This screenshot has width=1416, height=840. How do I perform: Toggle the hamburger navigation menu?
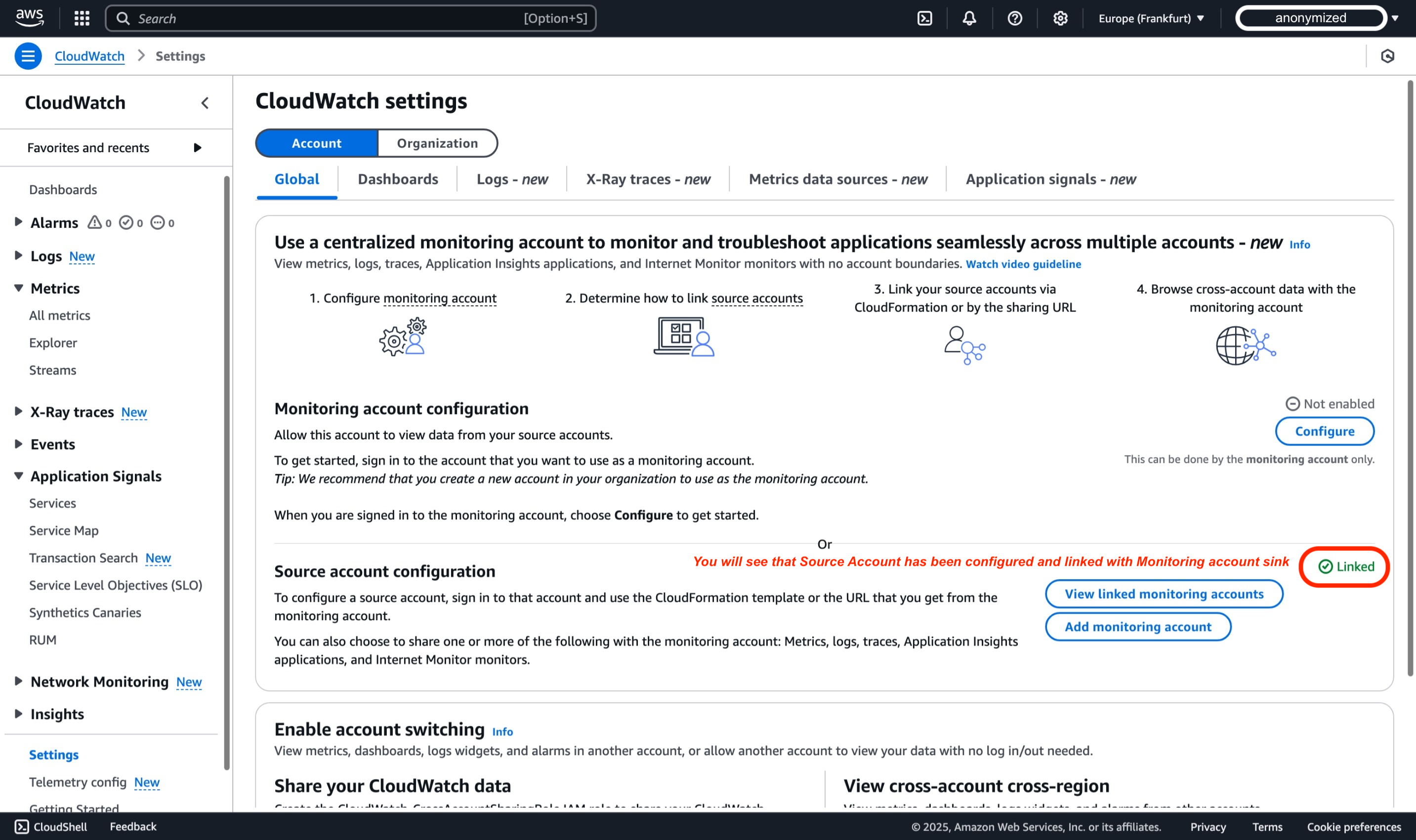coord(28,56)
